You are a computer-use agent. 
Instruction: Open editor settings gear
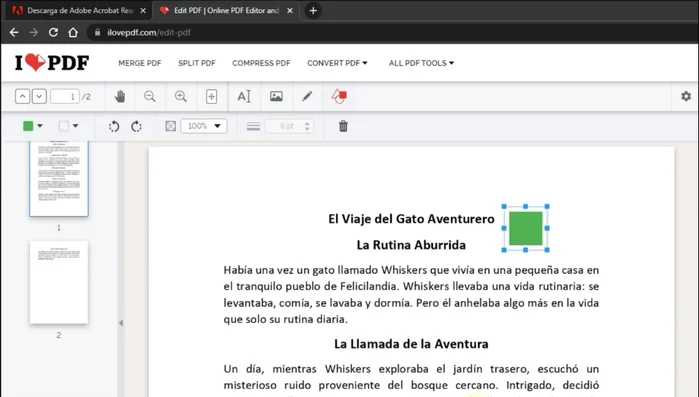coord(686,96)
